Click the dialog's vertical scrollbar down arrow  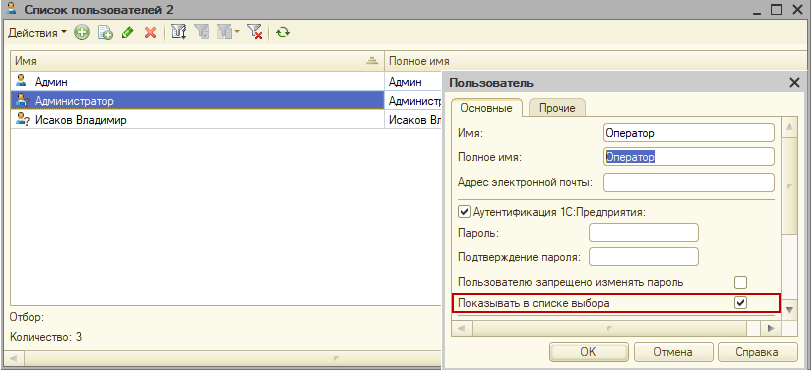789,310
